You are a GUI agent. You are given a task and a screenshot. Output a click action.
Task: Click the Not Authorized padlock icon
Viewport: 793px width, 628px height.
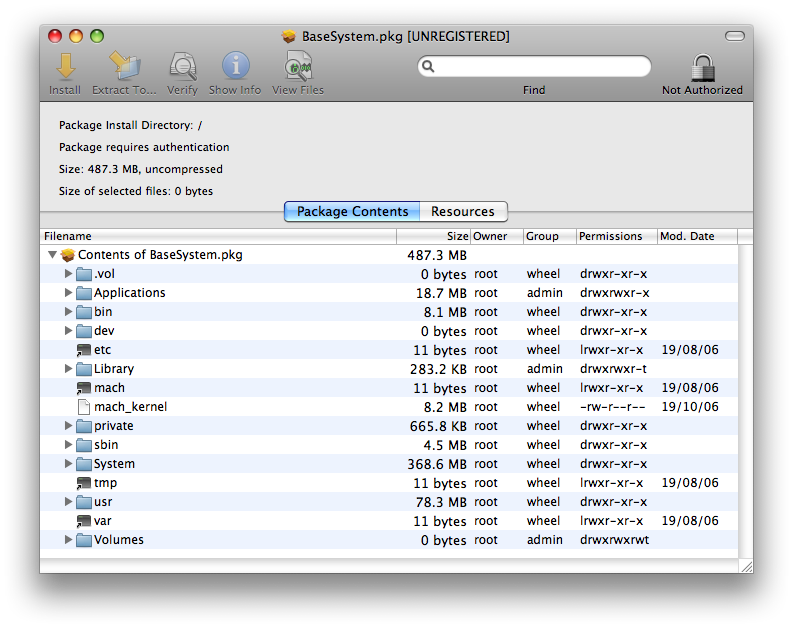coord(702,68)
